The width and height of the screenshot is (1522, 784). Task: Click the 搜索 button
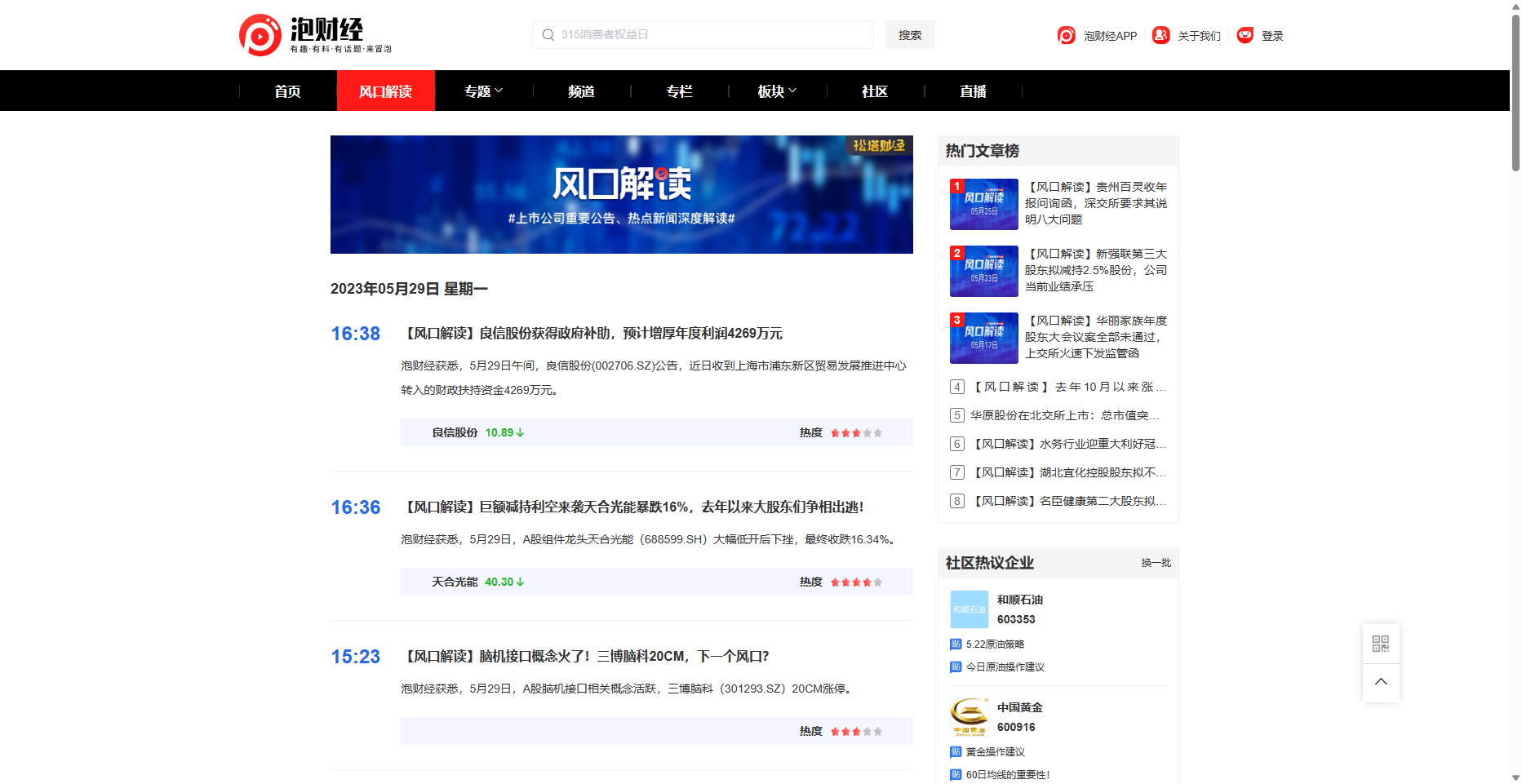pos(910,35)
